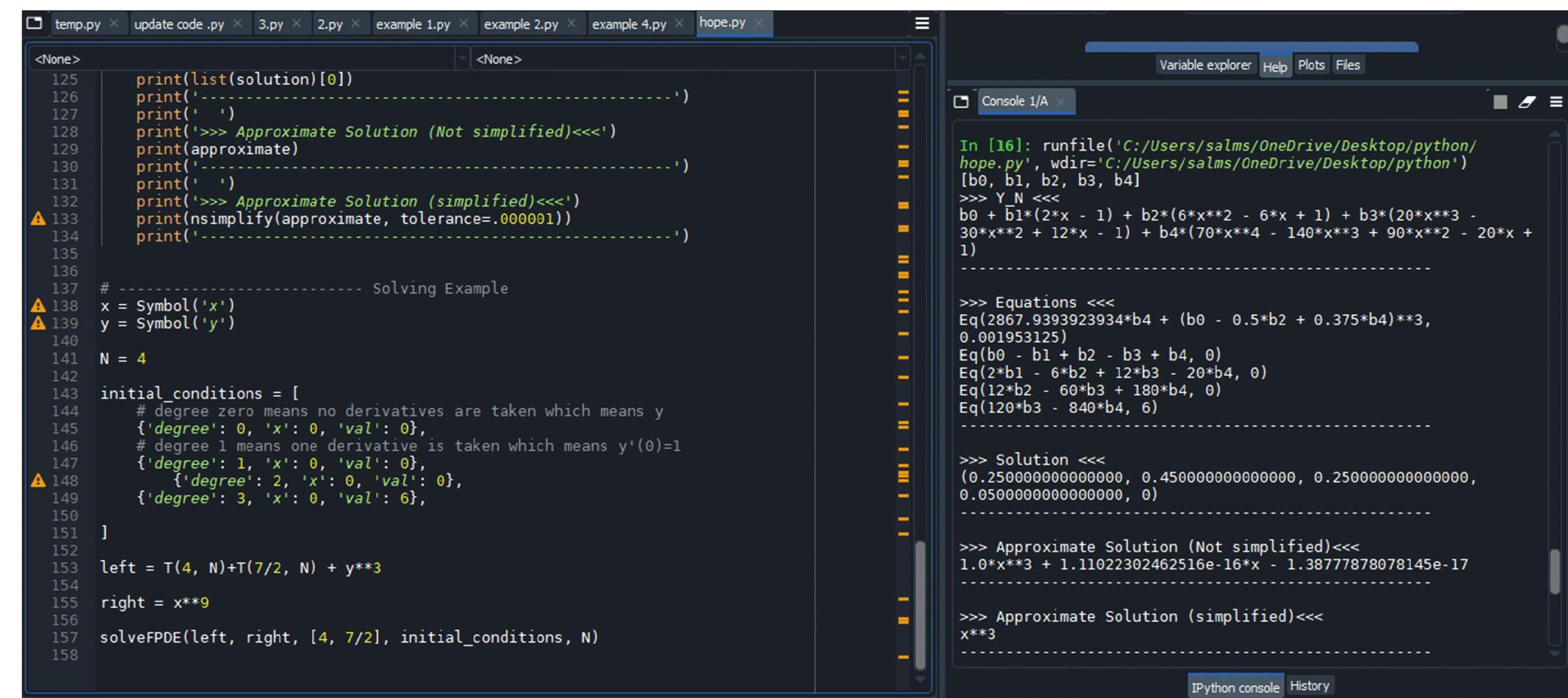The height and width of the screenshot is (698, 1568).
Task: Switch to the 2.py editor tab
Action: (x=330, y=24)
